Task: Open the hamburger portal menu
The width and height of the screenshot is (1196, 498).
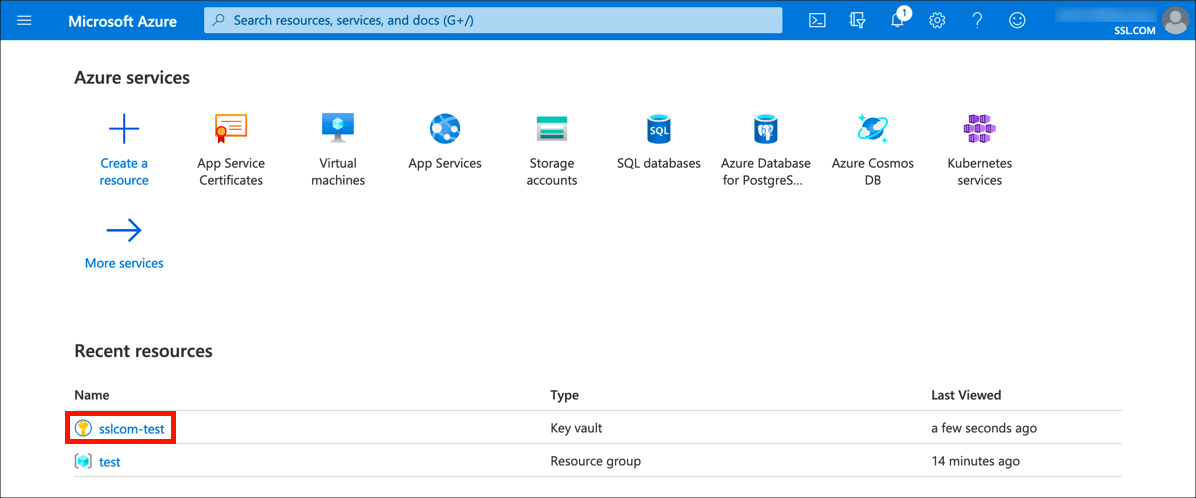Action: 25,20
